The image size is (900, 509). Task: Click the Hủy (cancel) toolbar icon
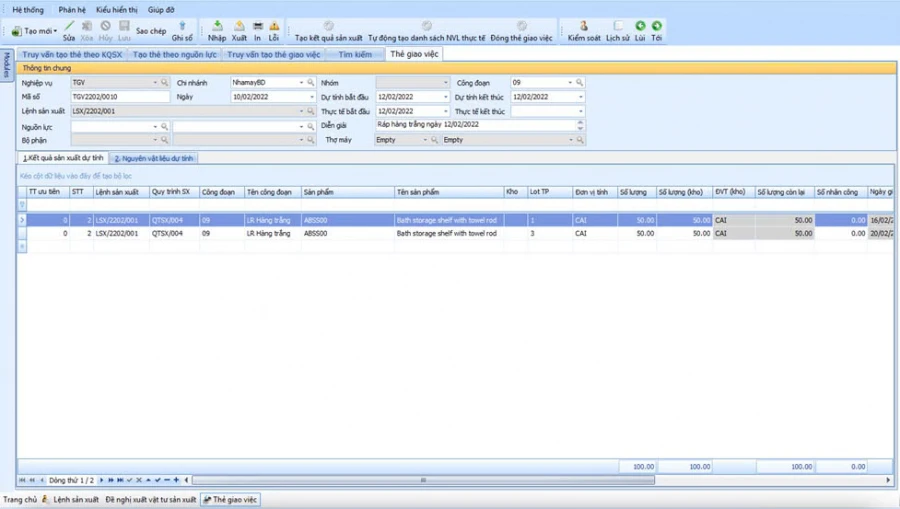coord(106,26)
